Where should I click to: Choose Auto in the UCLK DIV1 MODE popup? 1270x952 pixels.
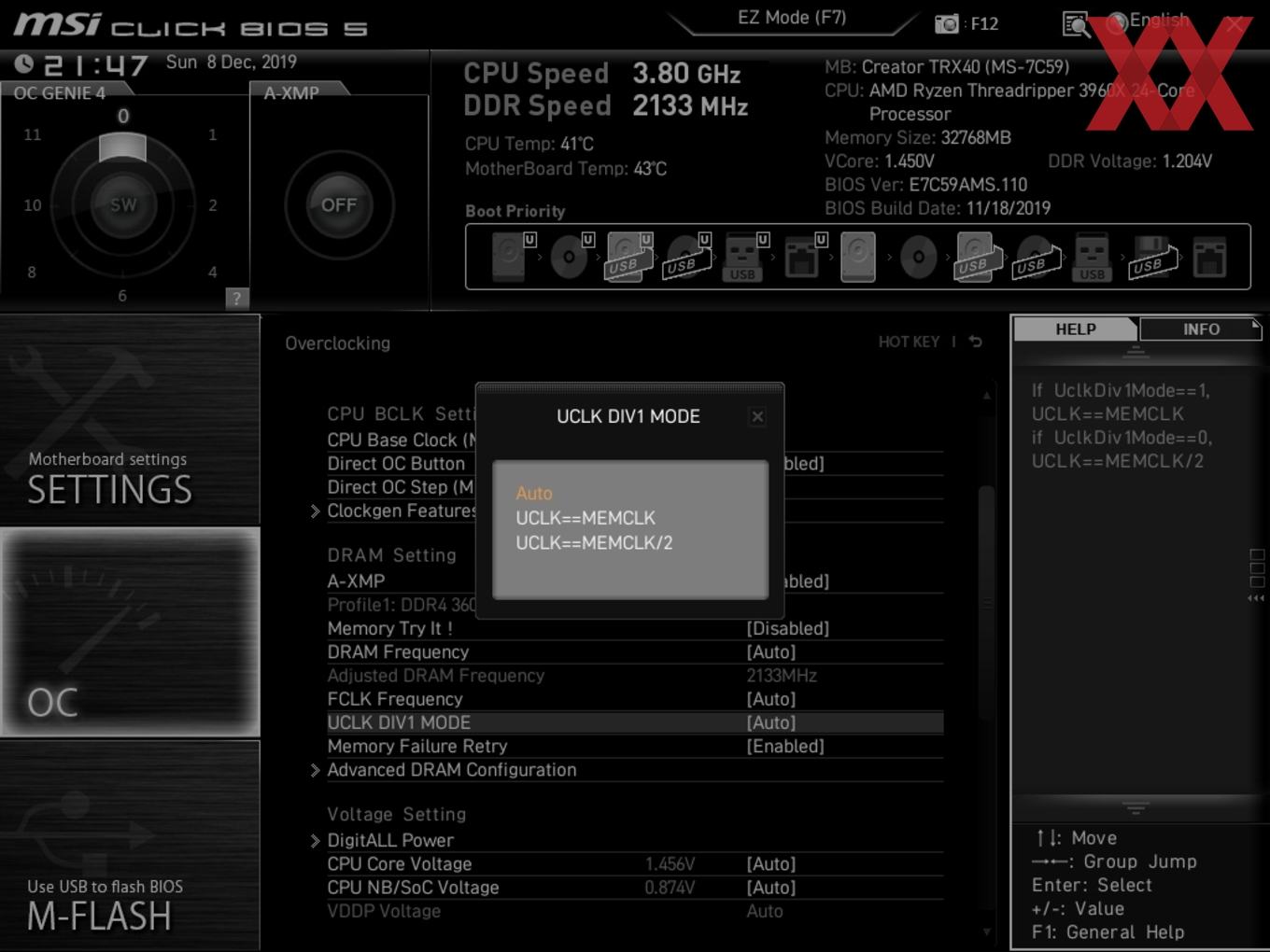pos(534,493)
